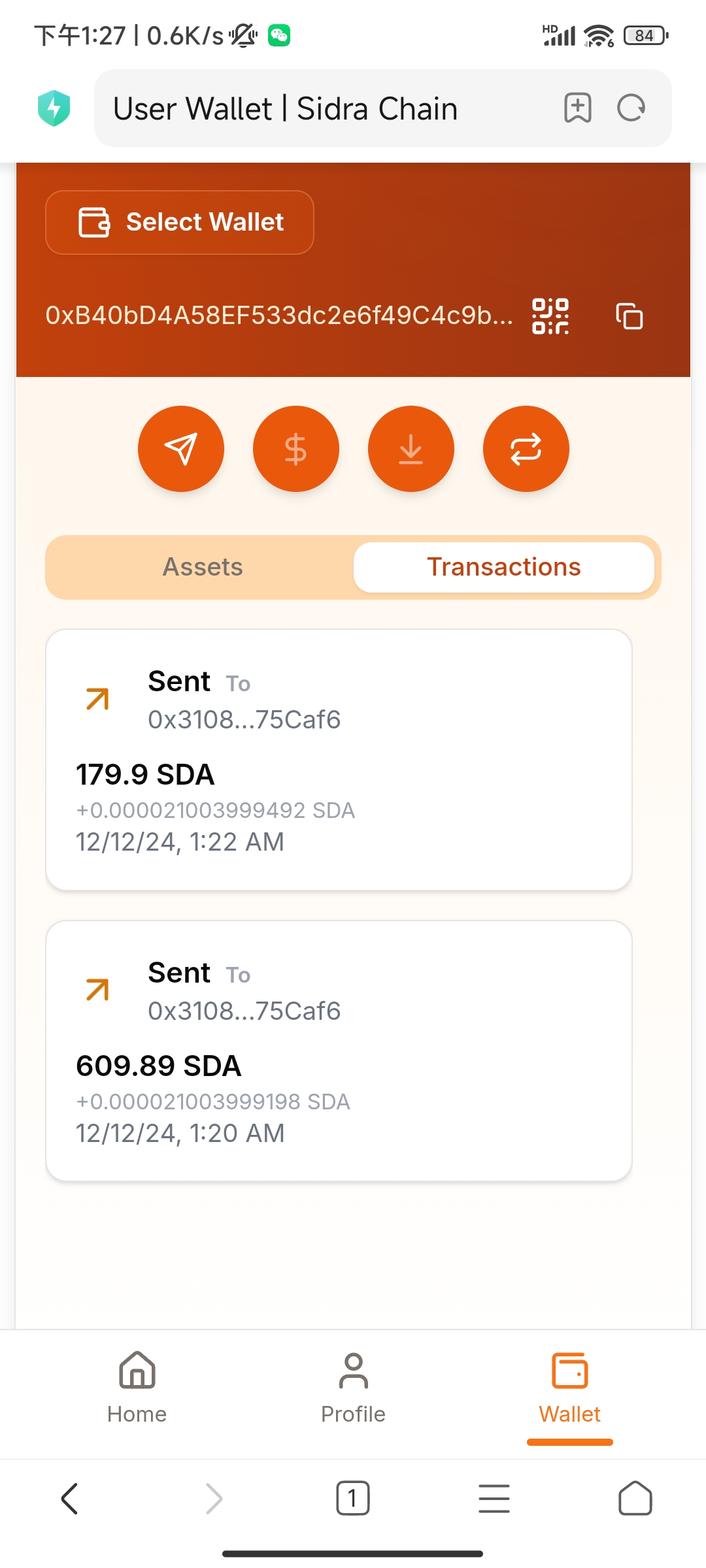Bookmark this page in browser

coord(578,108)
